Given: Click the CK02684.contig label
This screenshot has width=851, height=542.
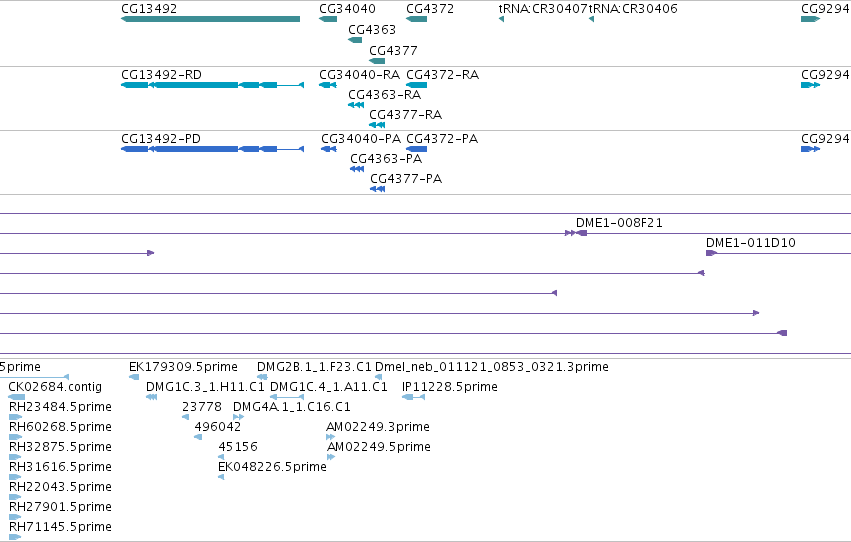Looking at the screenshot, I should 55,387.
